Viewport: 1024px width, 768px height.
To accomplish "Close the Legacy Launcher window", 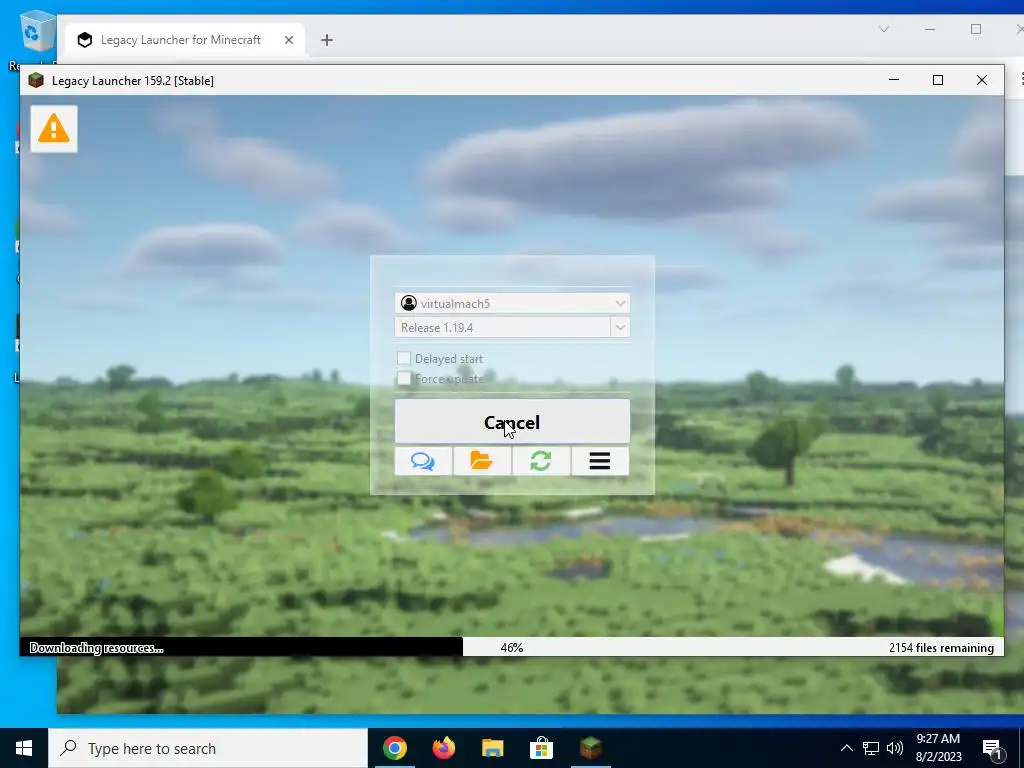I will [x=982, y=80].
